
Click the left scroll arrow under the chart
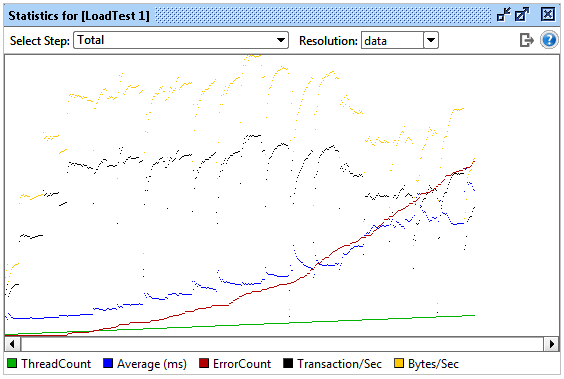click(13, 344)
